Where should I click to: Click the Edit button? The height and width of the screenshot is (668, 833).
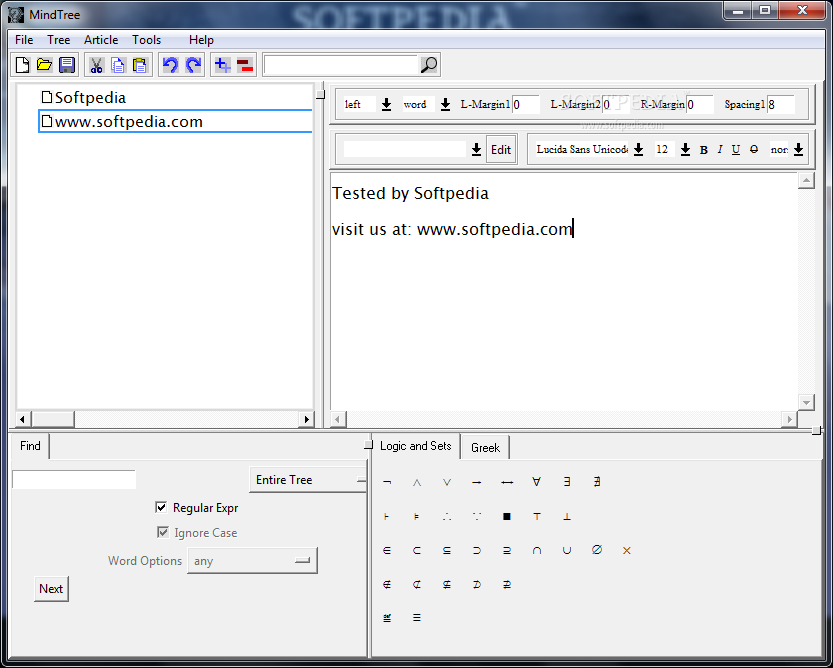click(501, 150)
